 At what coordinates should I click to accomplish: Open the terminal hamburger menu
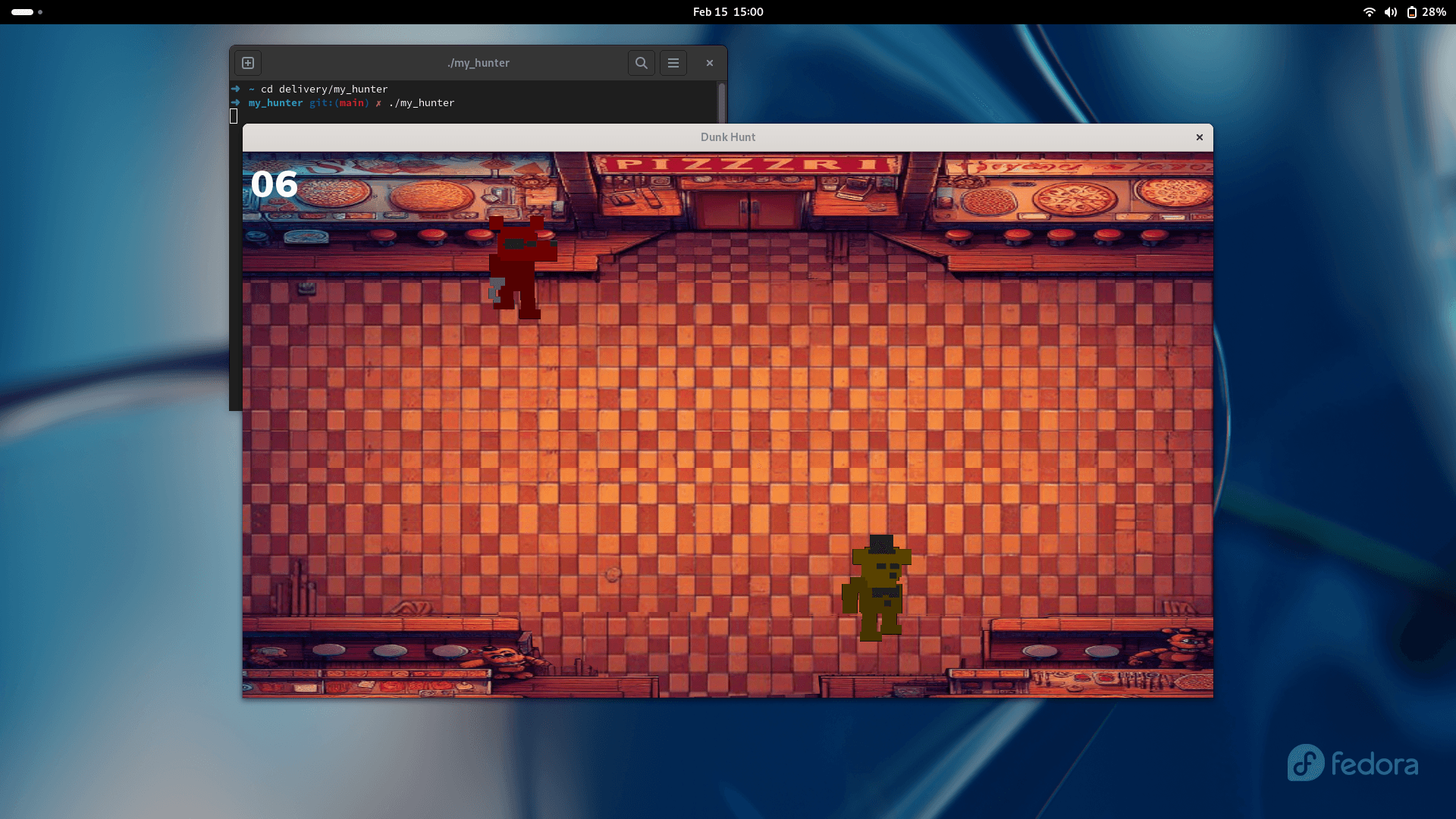click(x=673, y=63)
